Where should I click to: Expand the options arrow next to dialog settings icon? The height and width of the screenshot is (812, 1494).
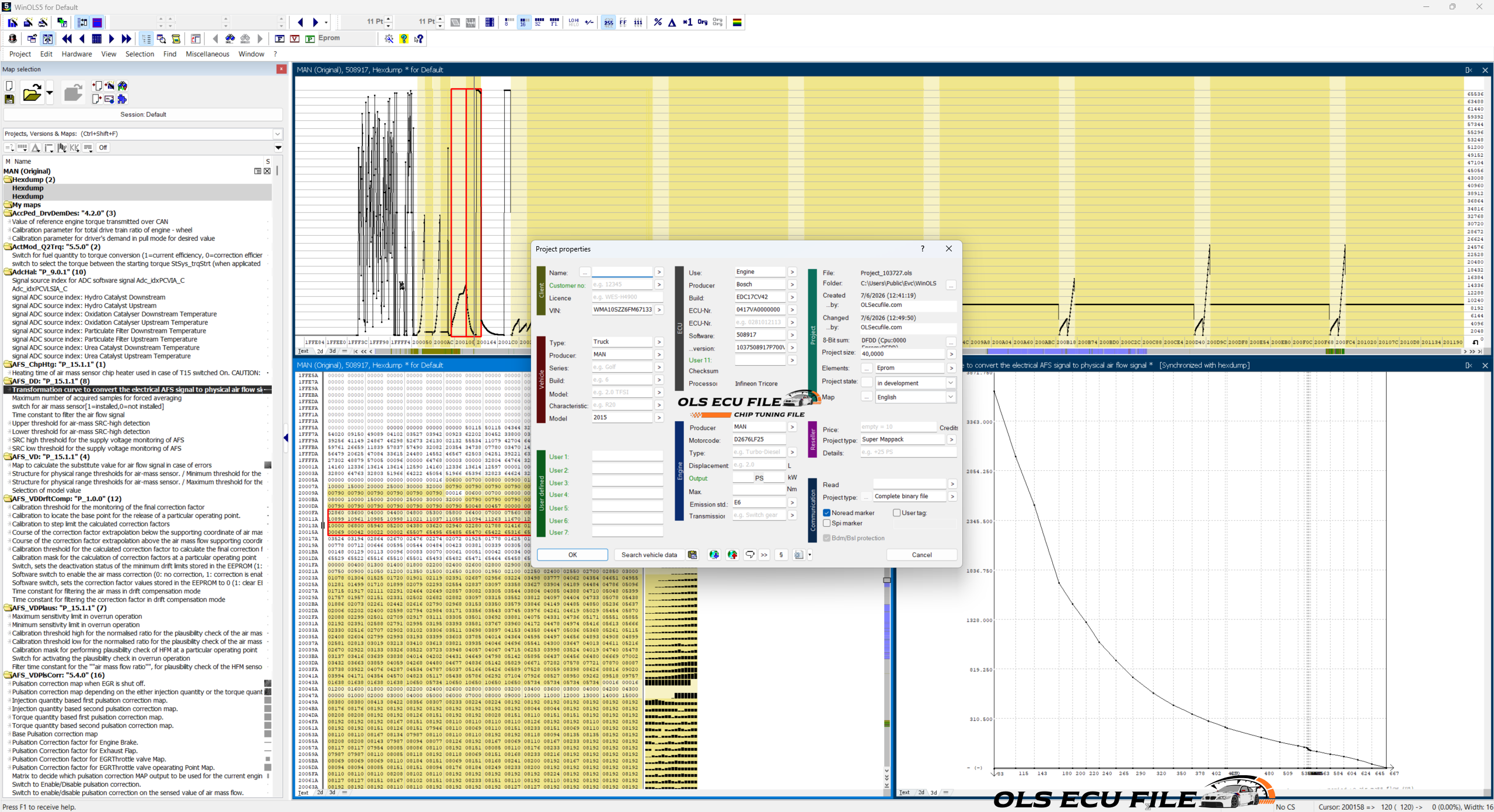[809, 555]
